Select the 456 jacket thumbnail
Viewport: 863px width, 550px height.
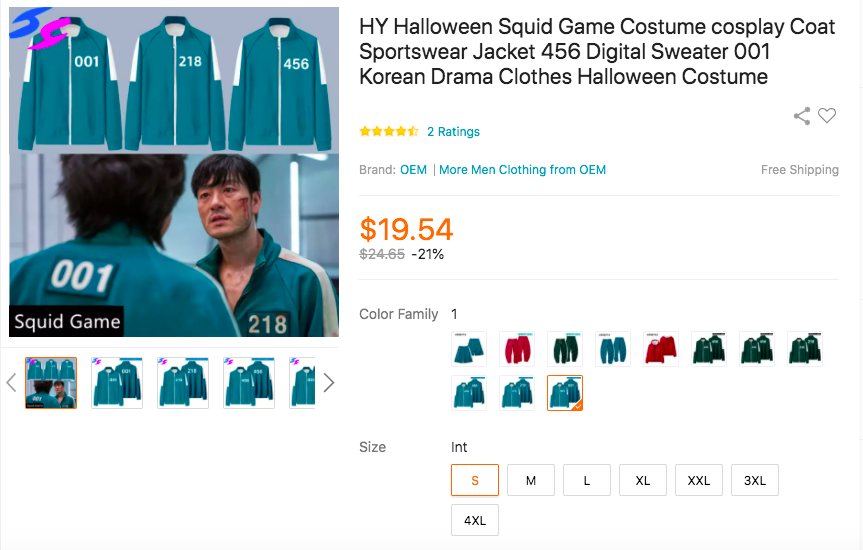(249, 383)
